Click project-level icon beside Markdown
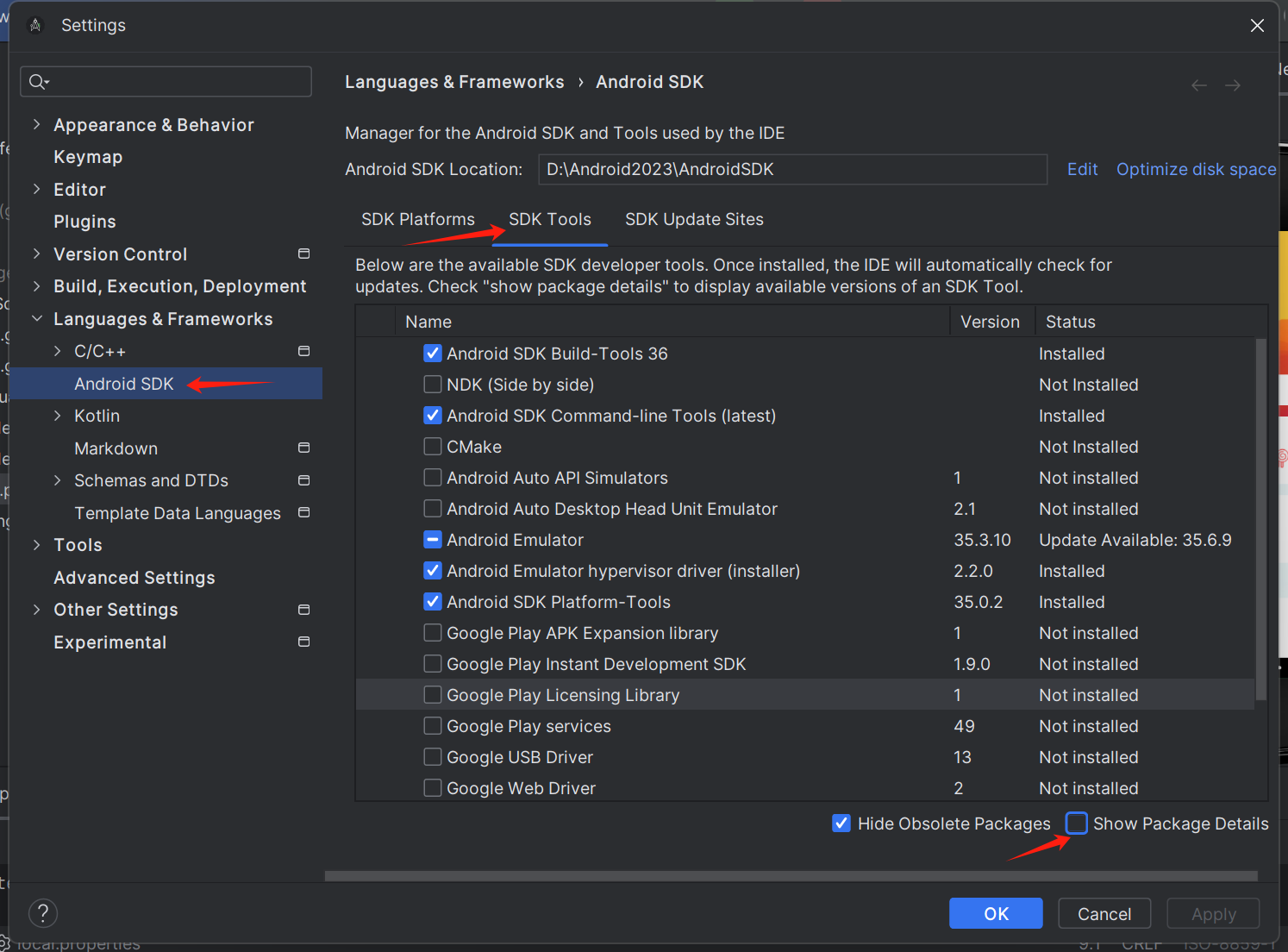The image size is (1288, 952). point(303,448)
